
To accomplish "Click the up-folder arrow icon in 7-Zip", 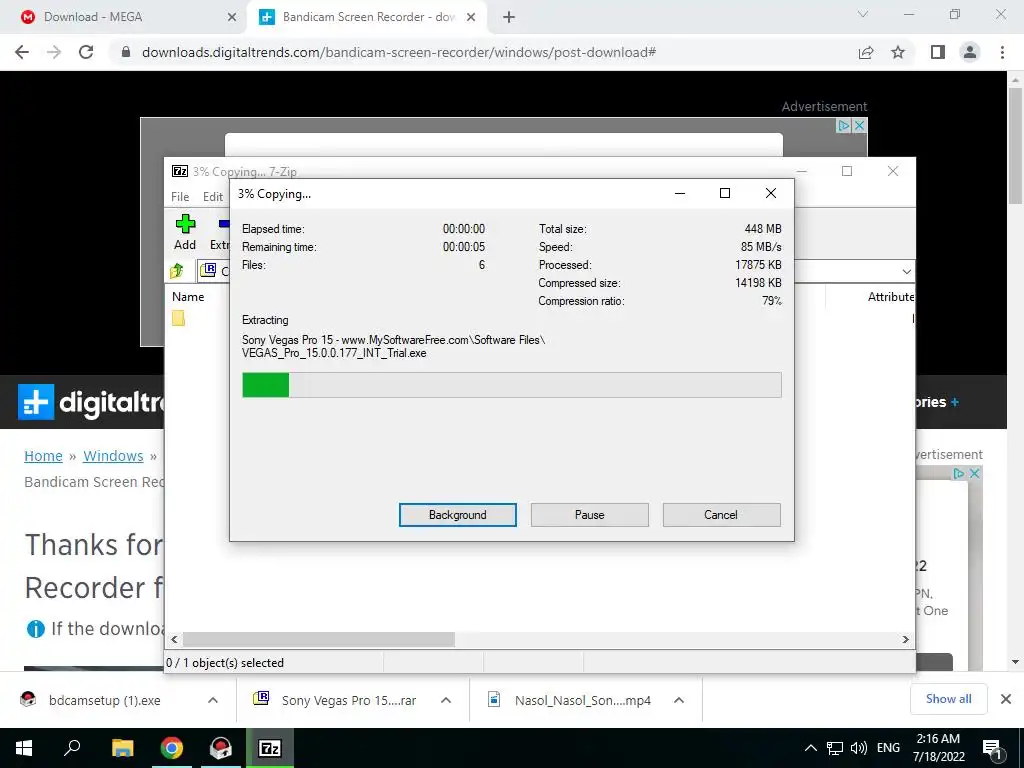I will (x=177, y=270).
